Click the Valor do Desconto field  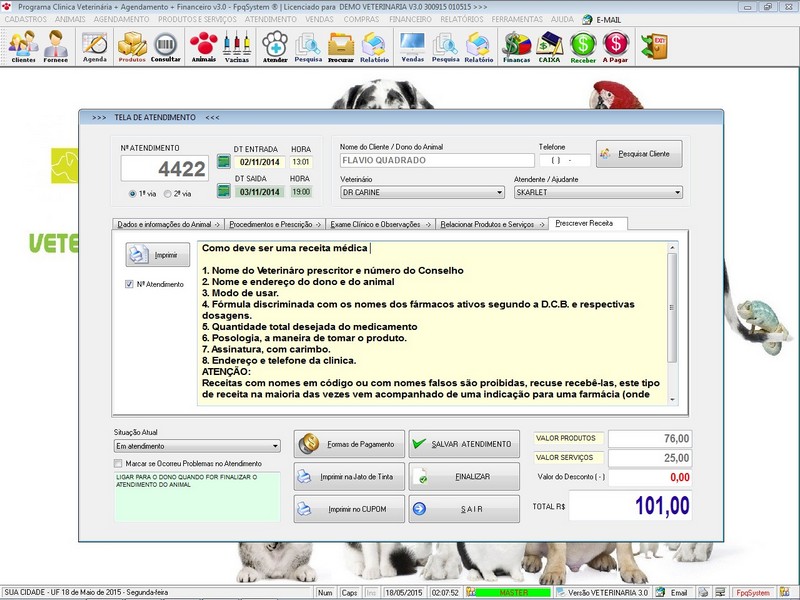pos(650,477)
